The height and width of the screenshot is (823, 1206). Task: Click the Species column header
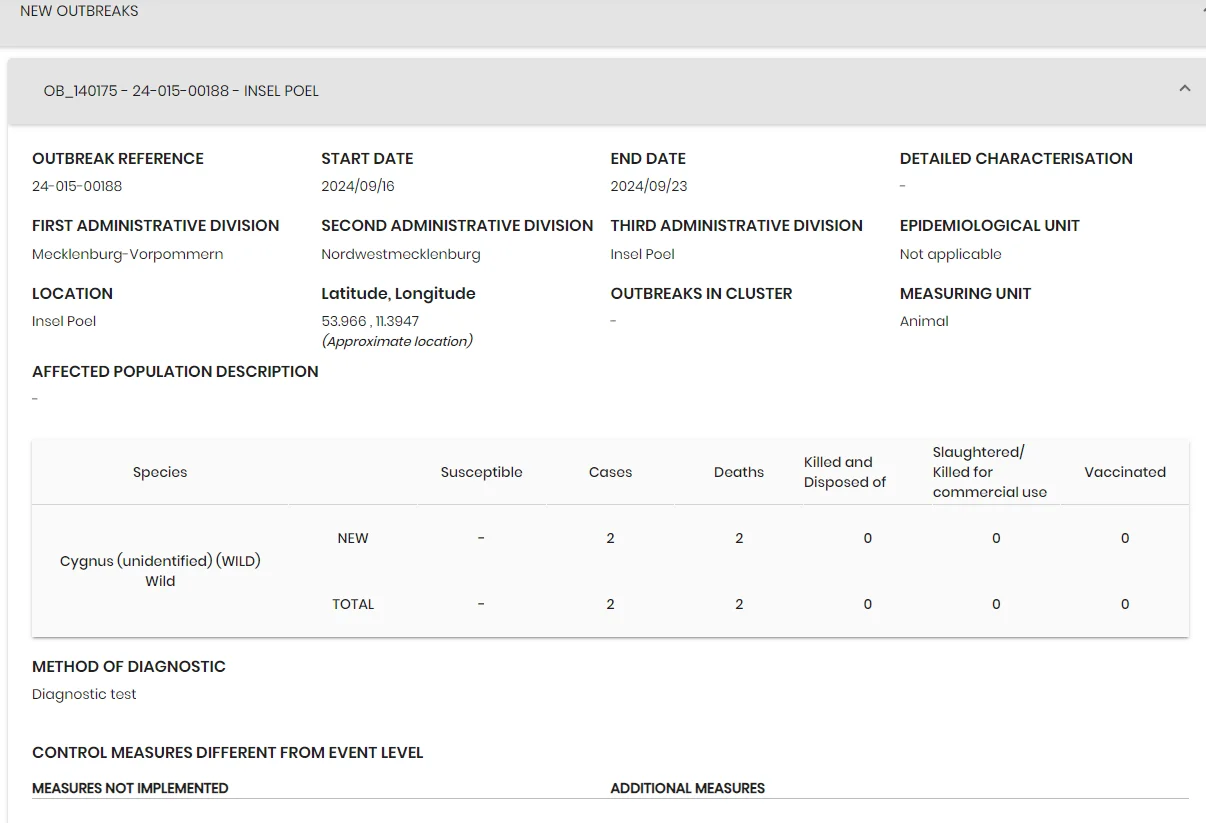(x=160, y=472)
